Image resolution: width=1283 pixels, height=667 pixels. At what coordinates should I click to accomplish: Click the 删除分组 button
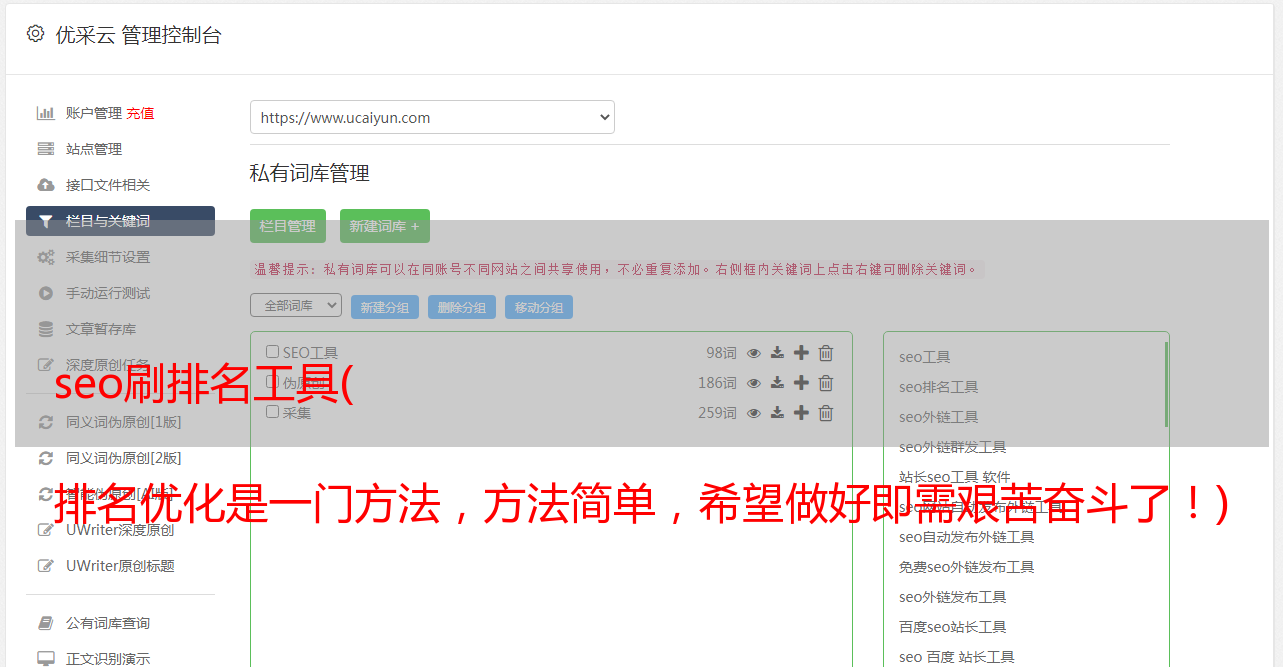462,307
